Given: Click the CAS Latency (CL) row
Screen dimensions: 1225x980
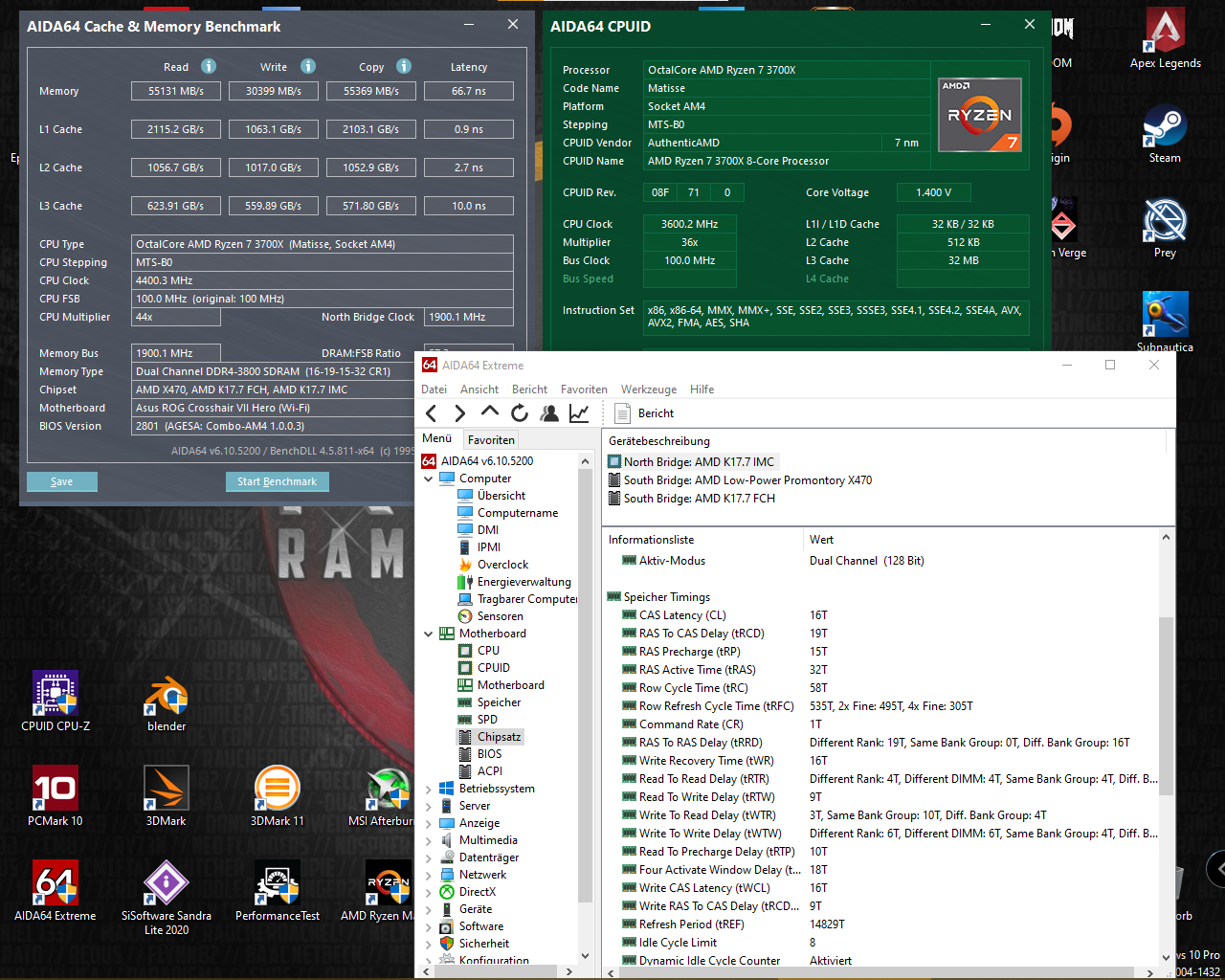Looking at the screenshot, I should pyautogui.click(x=880, y=615).
